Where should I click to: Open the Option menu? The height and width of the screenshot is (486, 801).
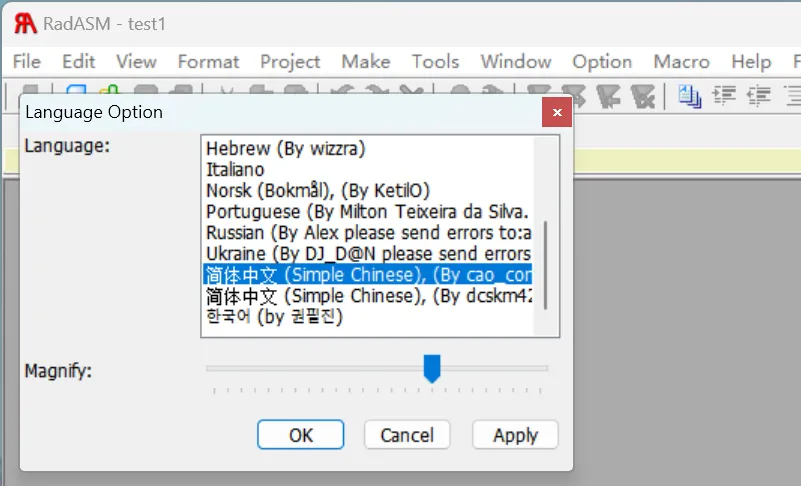pyautogui.click(x=602, y=62)
